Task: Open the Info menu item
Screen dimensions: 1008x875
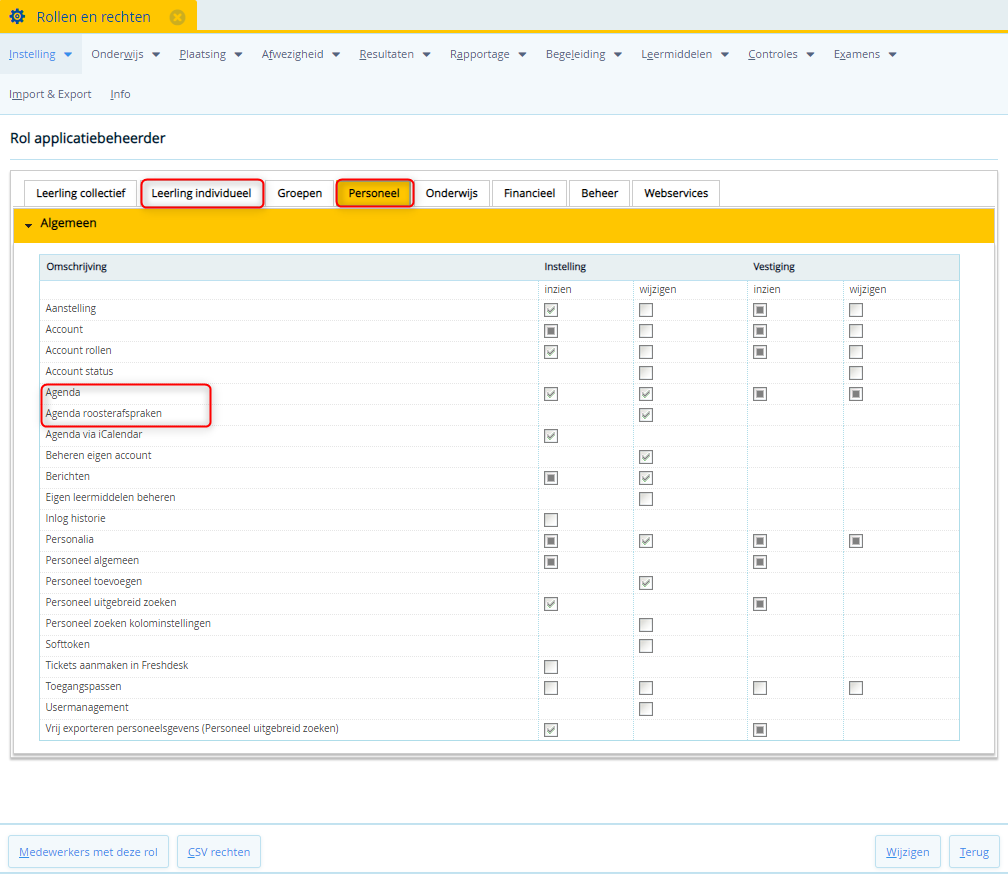Action: point(120,95)
